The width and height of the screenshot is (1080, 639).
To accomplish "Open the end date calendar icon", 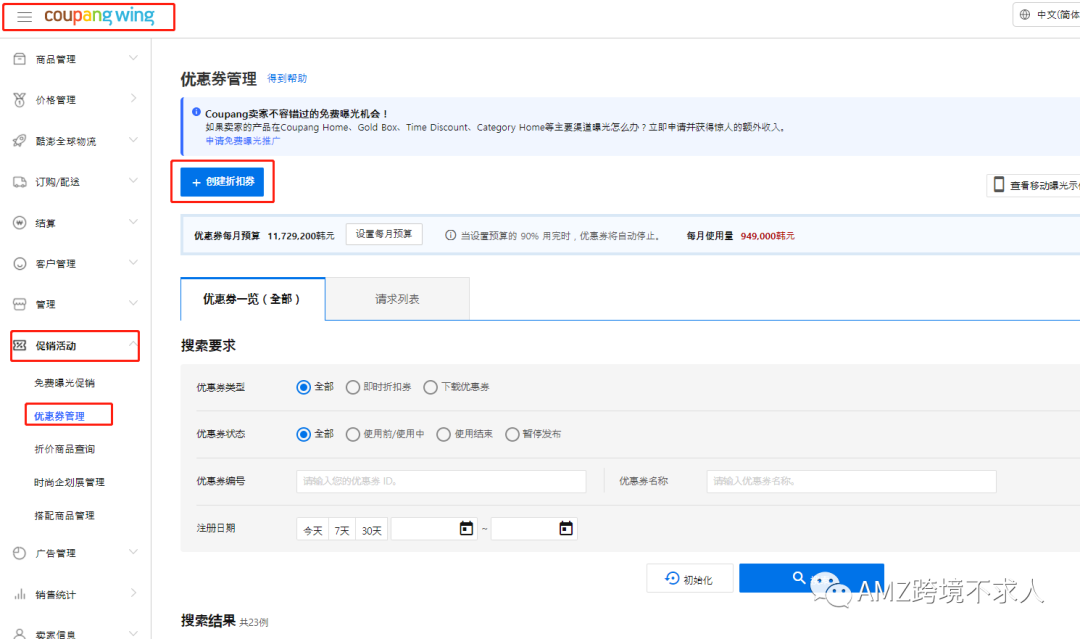I will 566,528.
